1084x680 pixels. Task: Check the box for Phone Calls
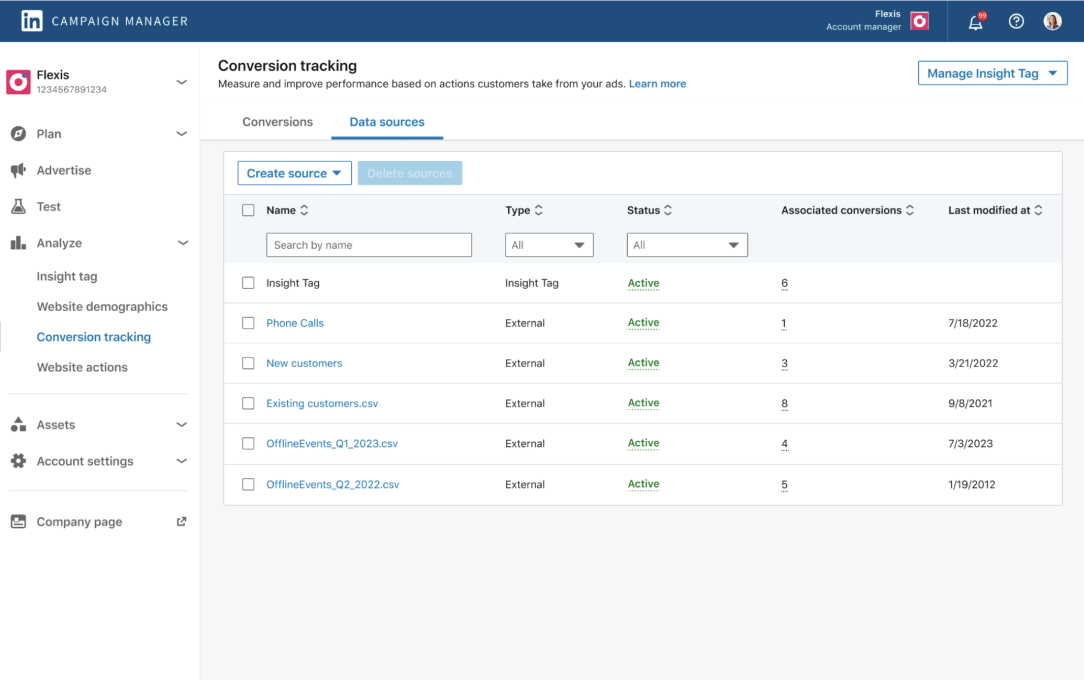tap(248, 322)
